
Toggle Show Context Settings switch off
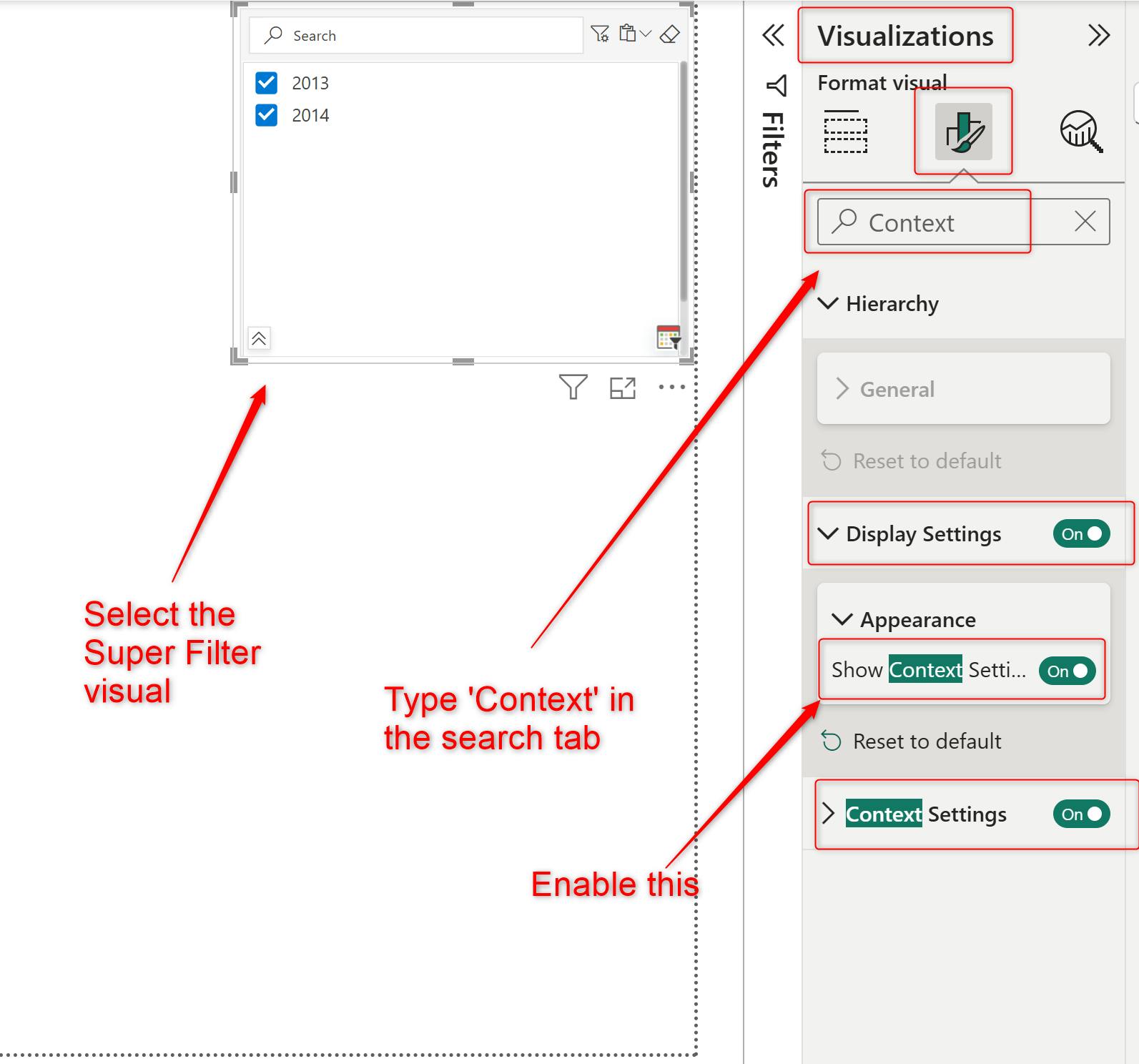click(x=1067, y=671)
